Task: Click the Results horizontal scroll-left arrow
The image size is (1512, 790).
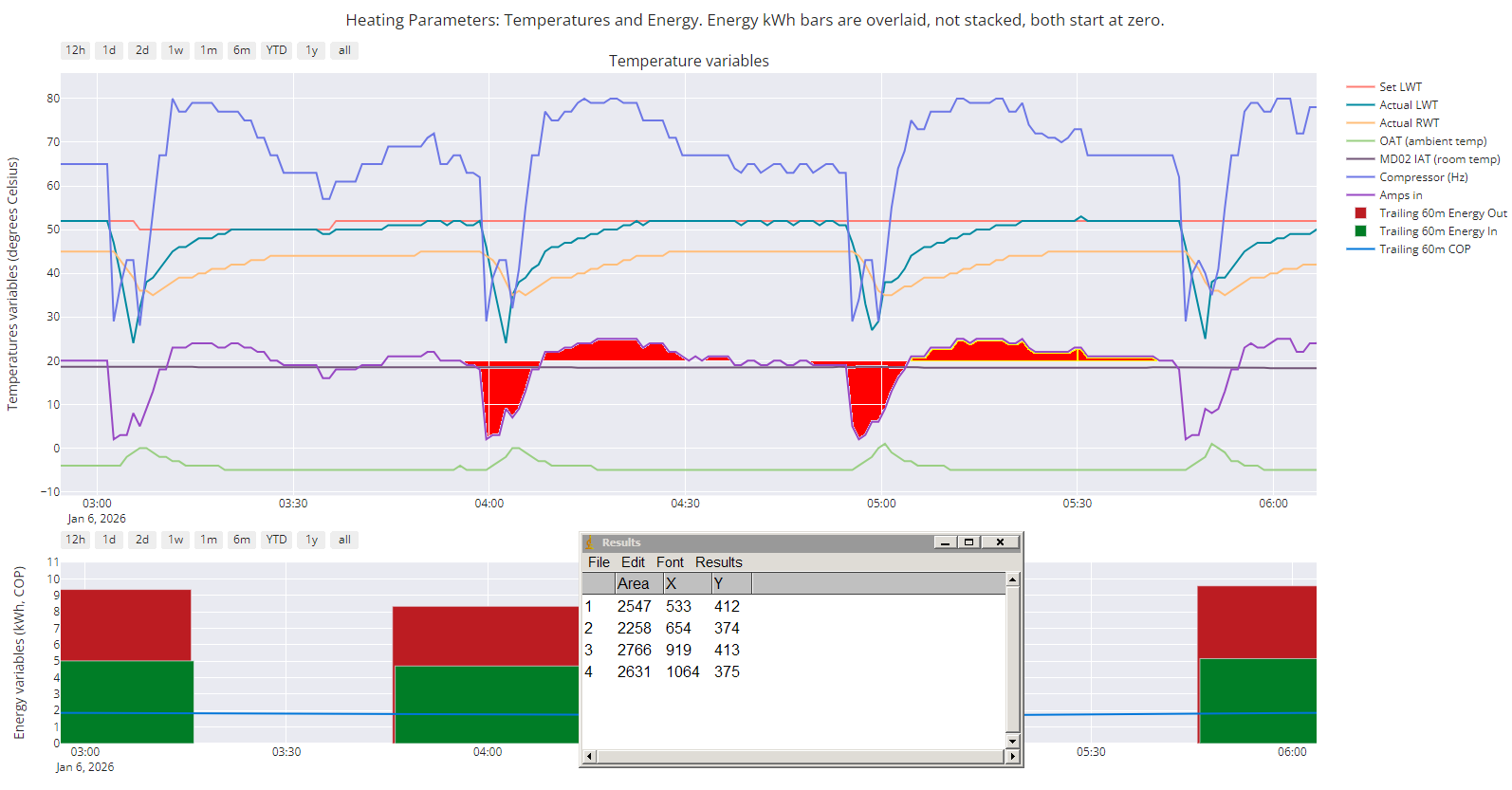Action: click(x=589, y=756)
